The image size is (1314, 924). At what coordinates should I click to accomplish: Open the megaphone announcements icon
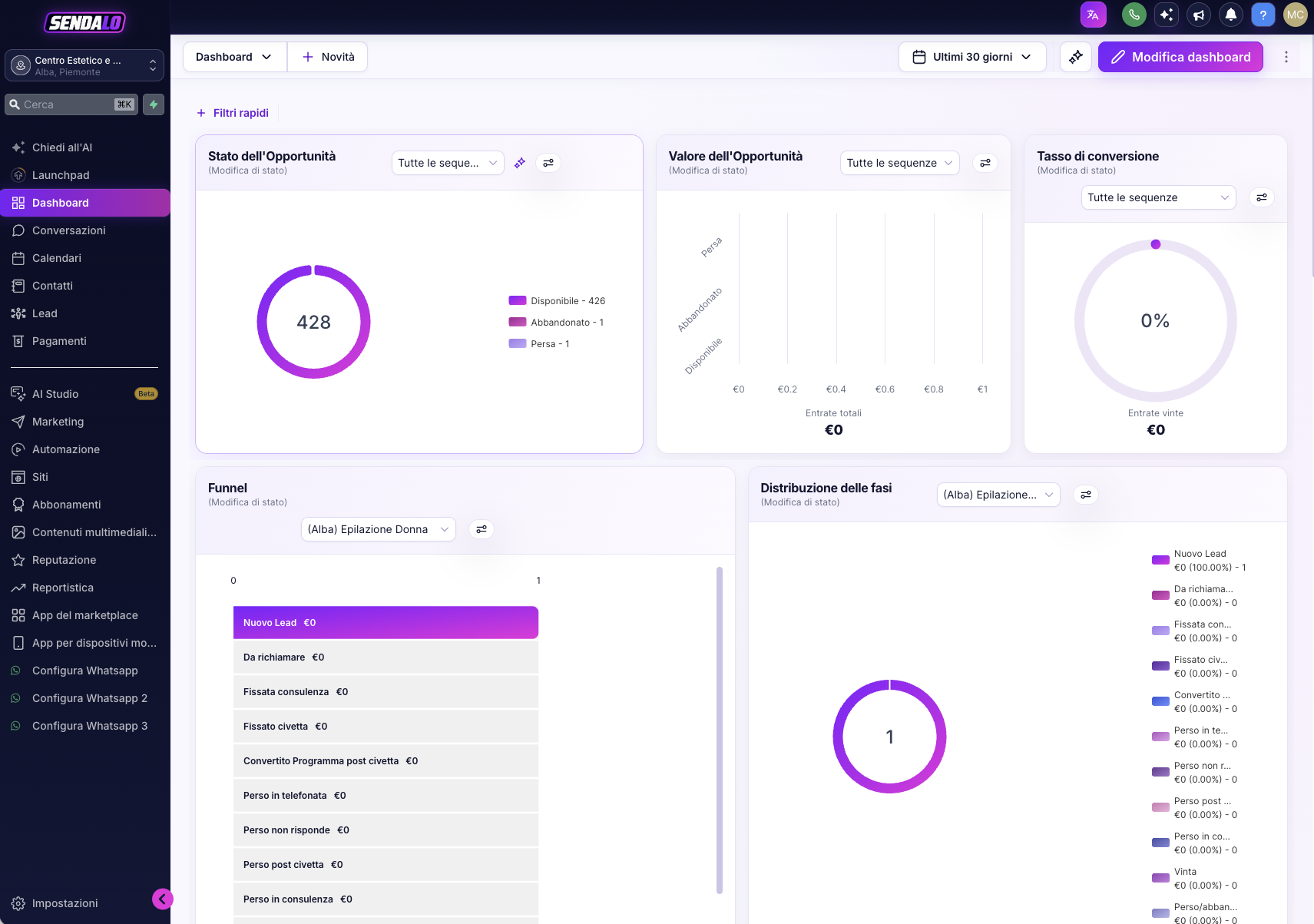click(x=1199, y=15)
